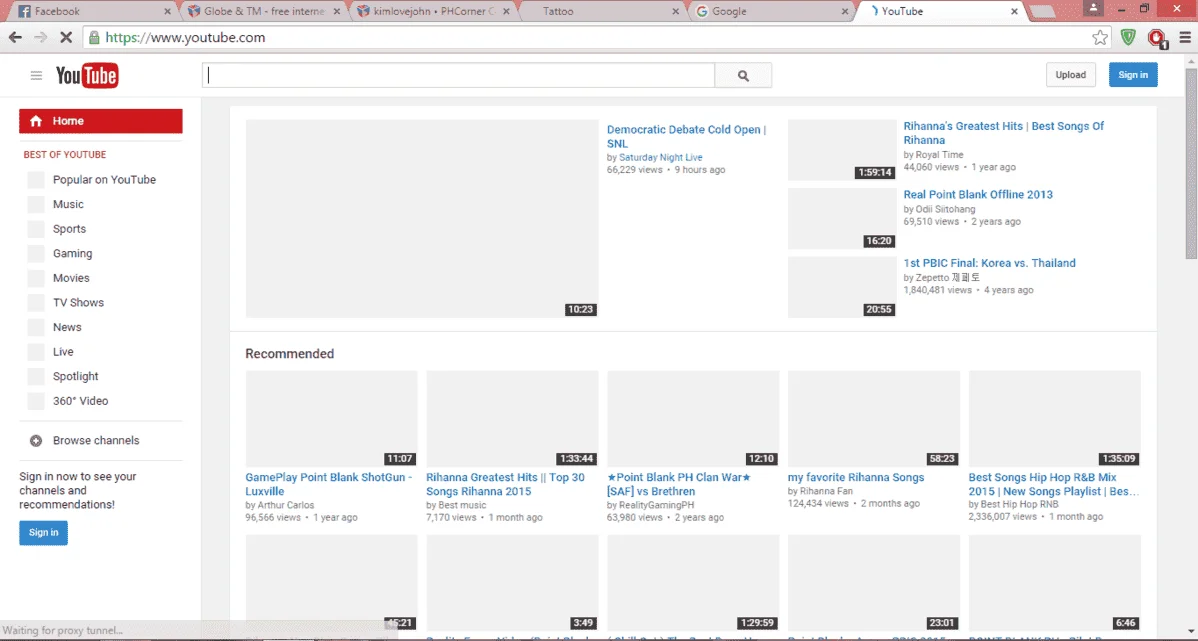
Task: Click the address bar URL
Action: tap(185, 37)
